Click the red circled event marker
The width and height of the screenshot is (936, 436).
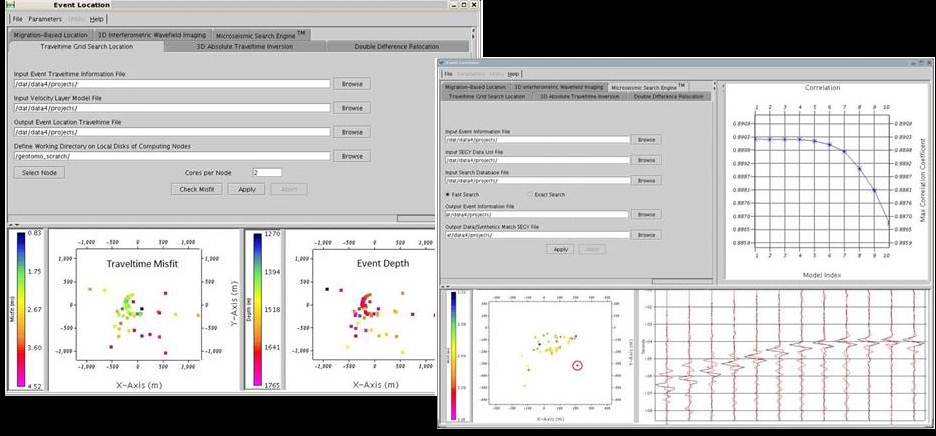[577, 366]
